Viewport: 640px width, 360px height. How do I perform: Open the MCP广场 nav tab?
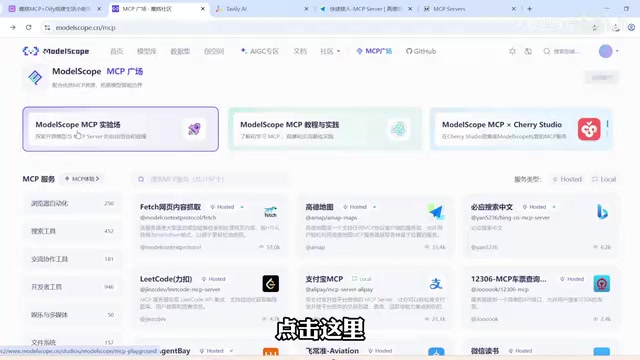pyautogui.click(x=374, y=51)
